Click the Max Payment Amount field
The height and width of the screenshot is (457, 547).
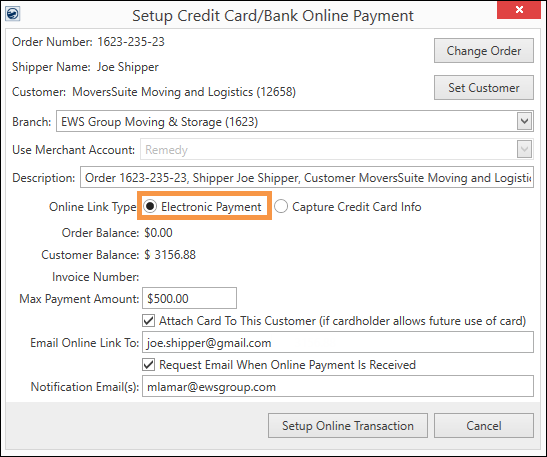tap(189, 298)
